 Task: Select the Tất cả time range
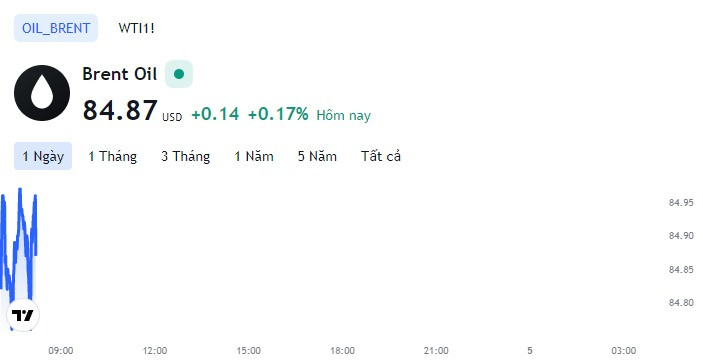click(381, 156)
